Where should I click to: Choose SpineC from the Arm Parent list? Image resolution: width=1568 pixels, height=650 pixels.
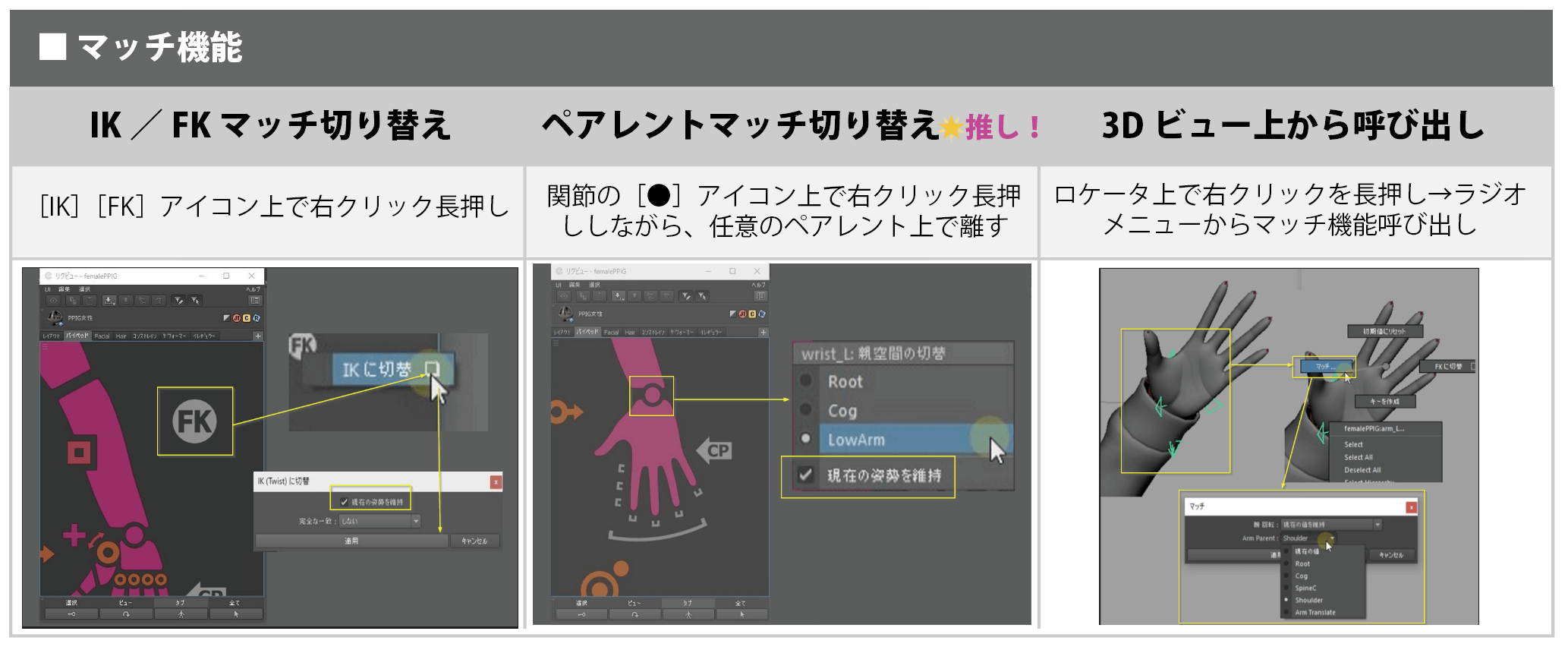pos(1305,588)
